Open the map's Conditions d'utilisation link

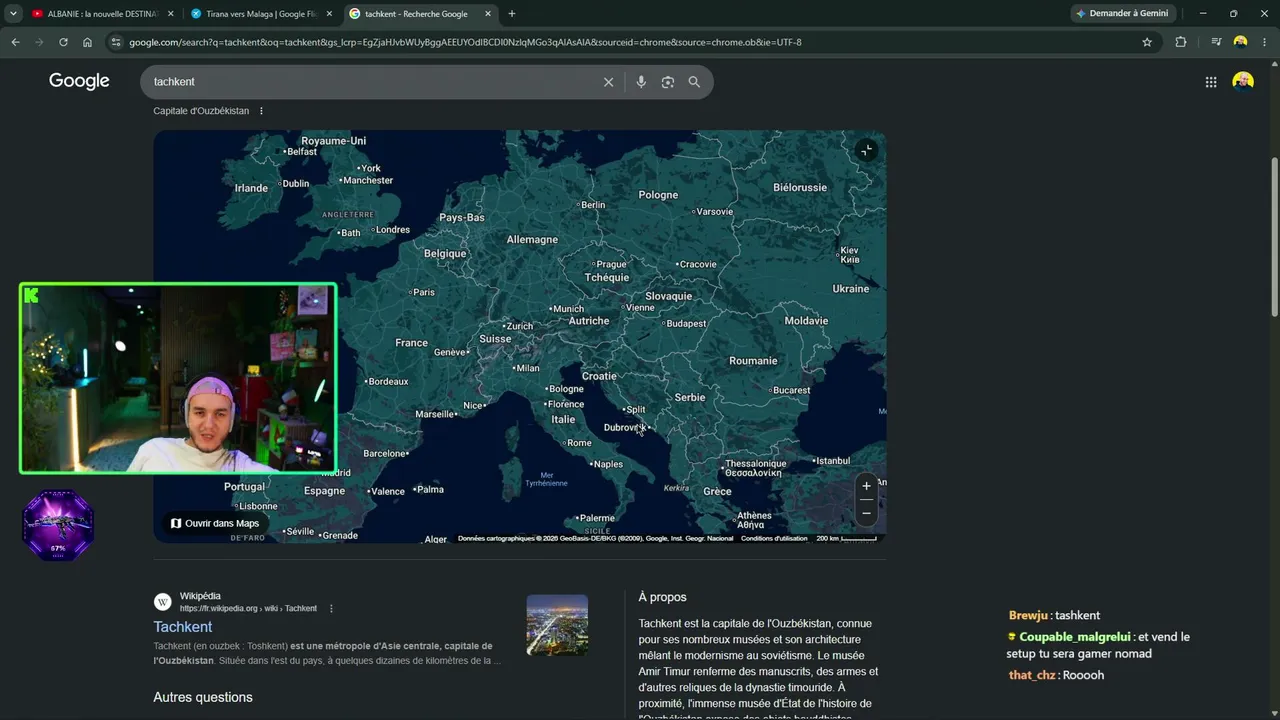(x=774, y=538)
